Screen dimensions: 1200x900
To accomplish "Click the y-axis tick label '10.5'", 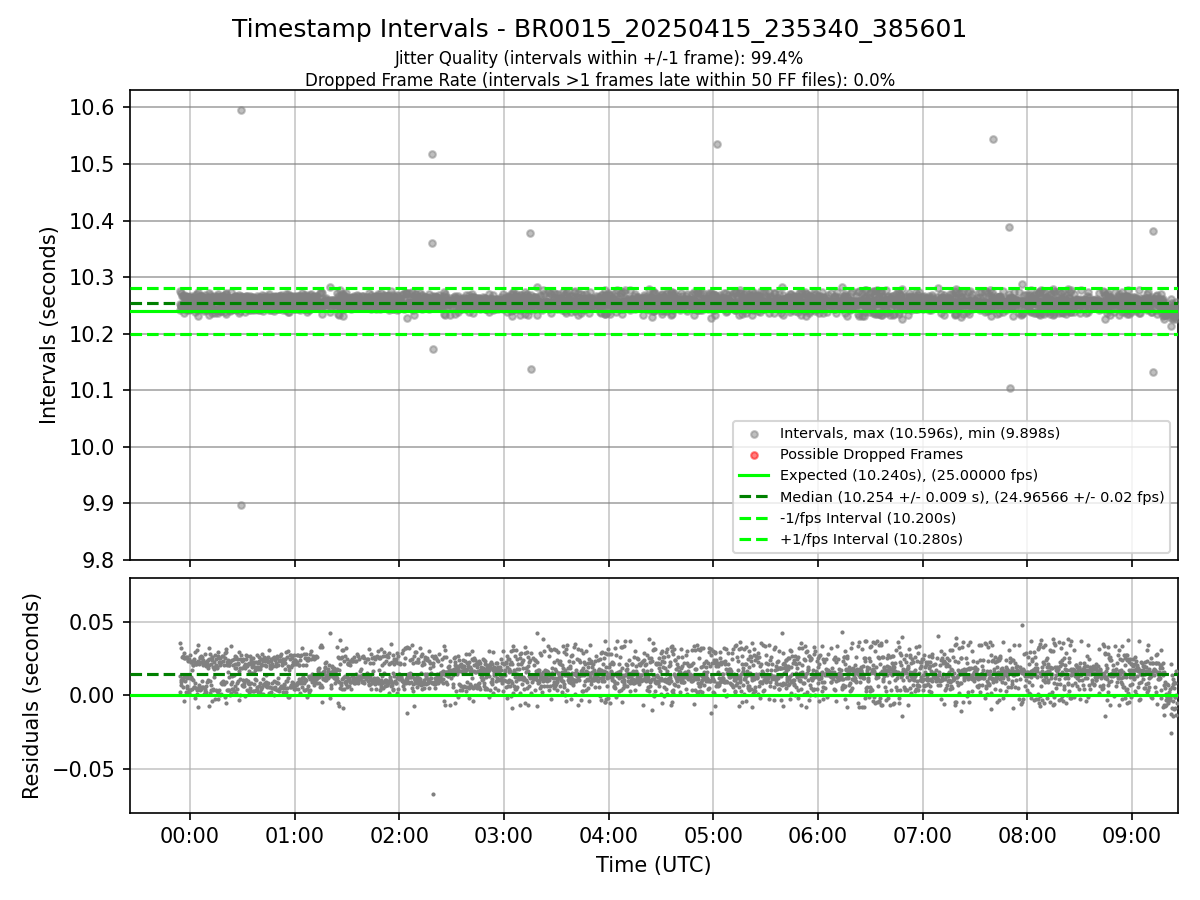I will (x=93, y=165).
